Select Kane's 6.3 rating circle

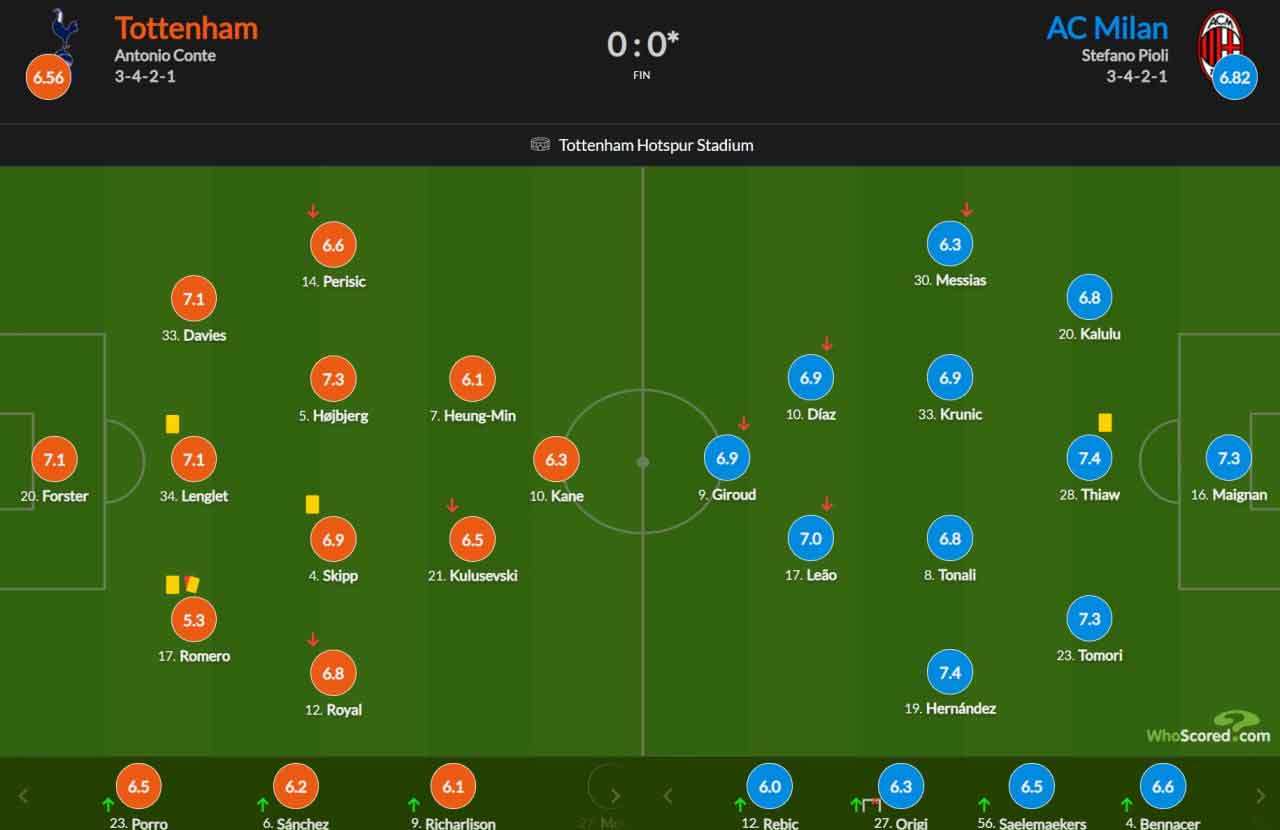(x=556, y=460)
